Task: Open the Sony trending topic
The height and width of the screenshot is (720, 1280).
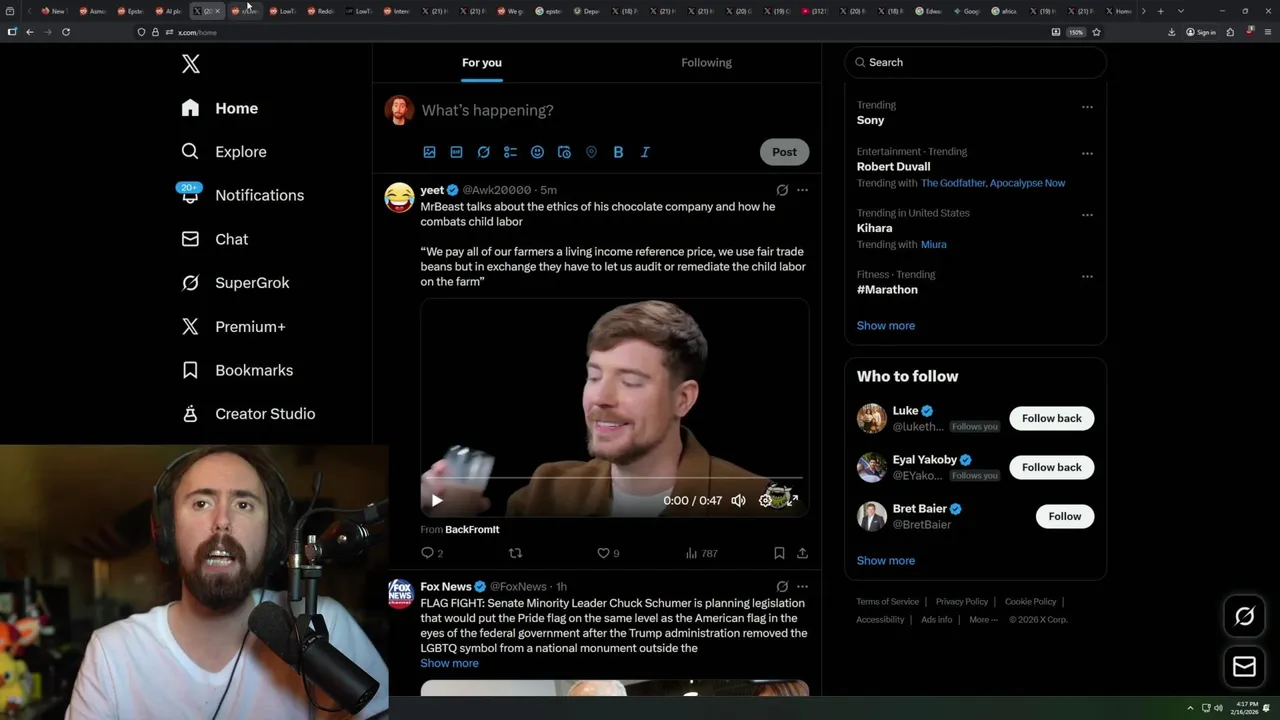Action: 870,120
